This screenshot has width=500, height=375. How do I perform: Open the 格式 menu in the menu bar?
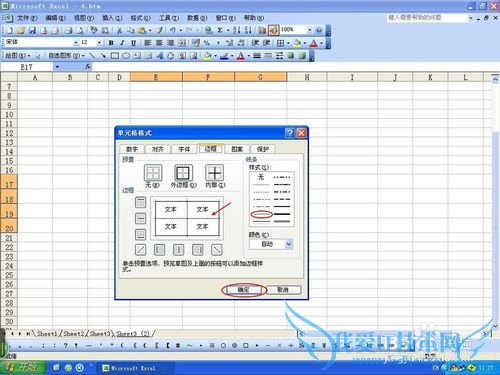click(140, 18)
